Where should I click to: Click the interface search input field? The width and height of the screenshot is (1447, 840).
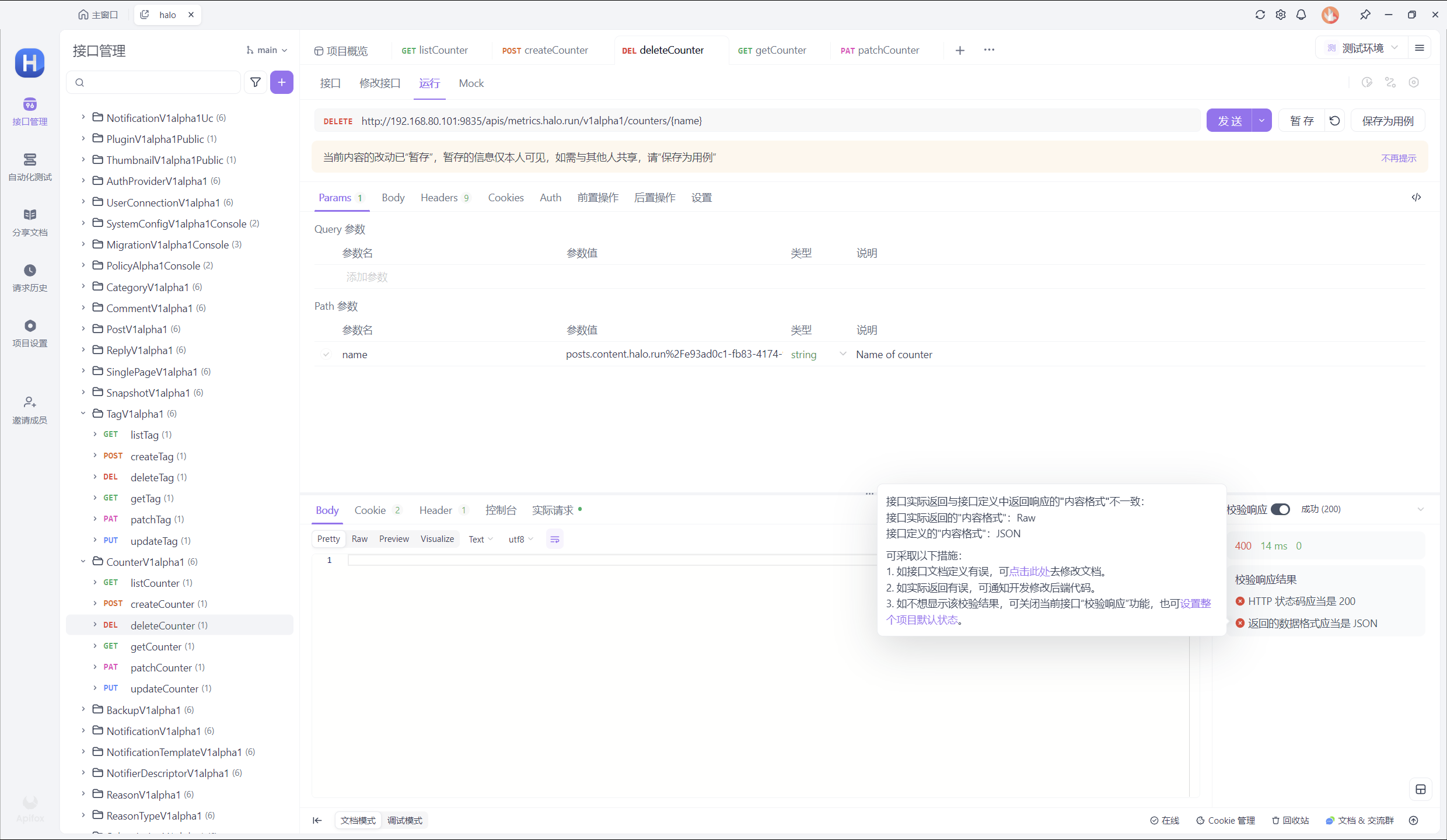158,83
